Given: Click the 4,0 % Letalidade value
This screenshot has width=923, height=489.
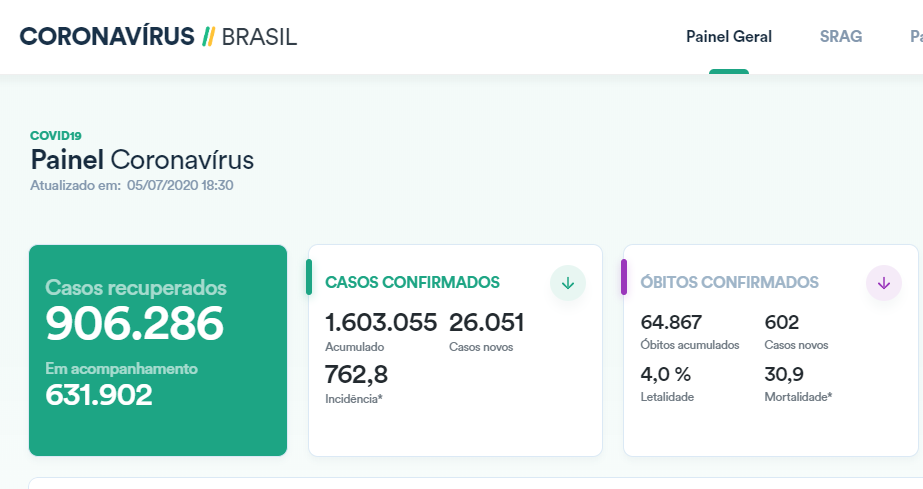Looking at the screenshot, I should tap(666, 375).
